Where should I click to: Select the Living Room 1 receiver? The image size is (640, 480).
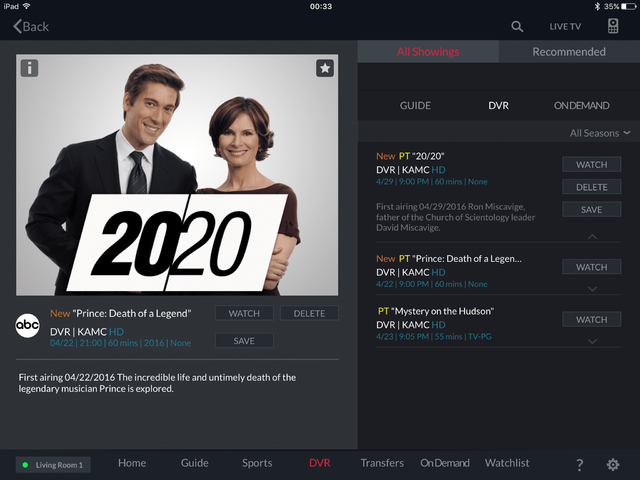(53, 465)
